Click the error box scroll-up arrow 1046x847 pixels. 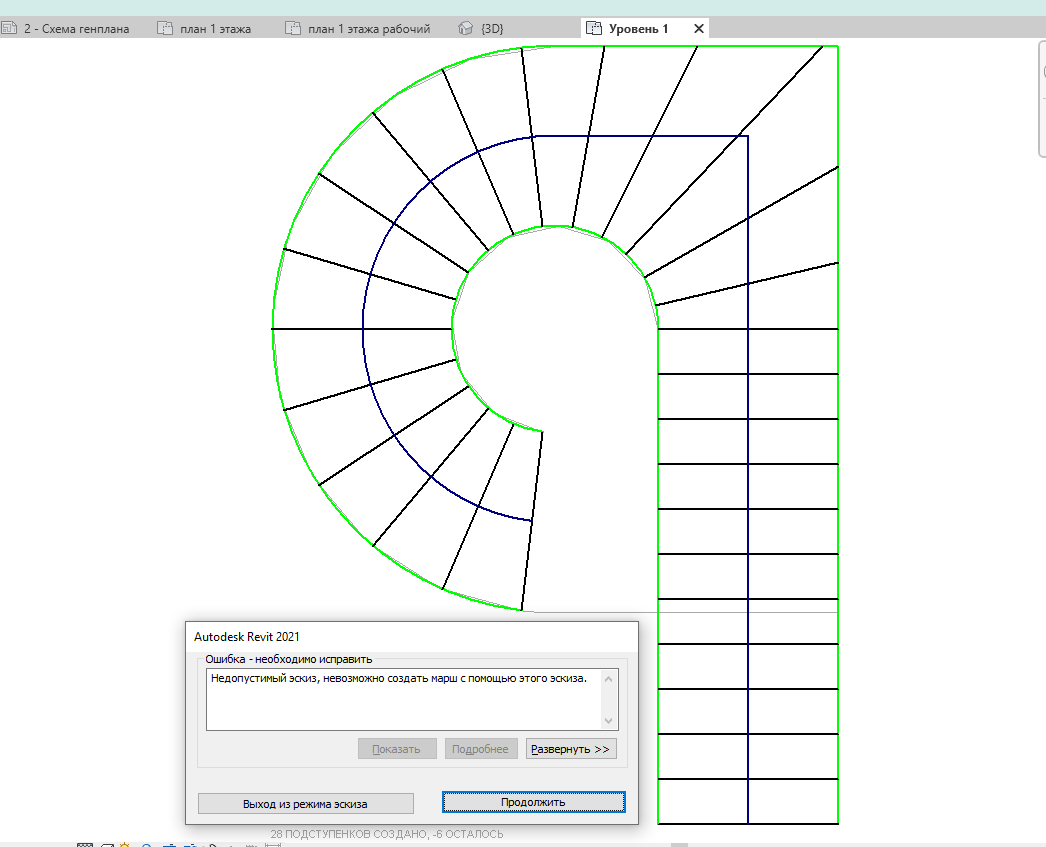(x=608, y=679)
